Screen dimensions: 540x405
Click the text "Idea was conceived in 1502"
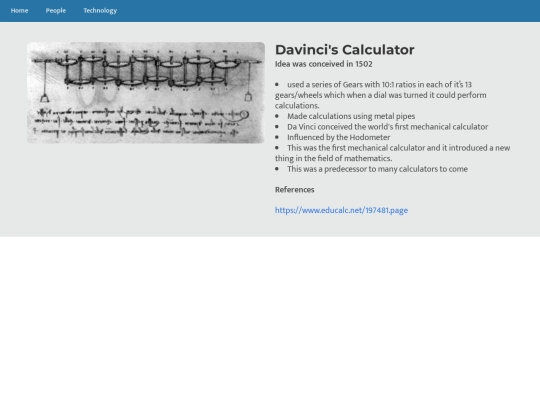coord(323,64)
